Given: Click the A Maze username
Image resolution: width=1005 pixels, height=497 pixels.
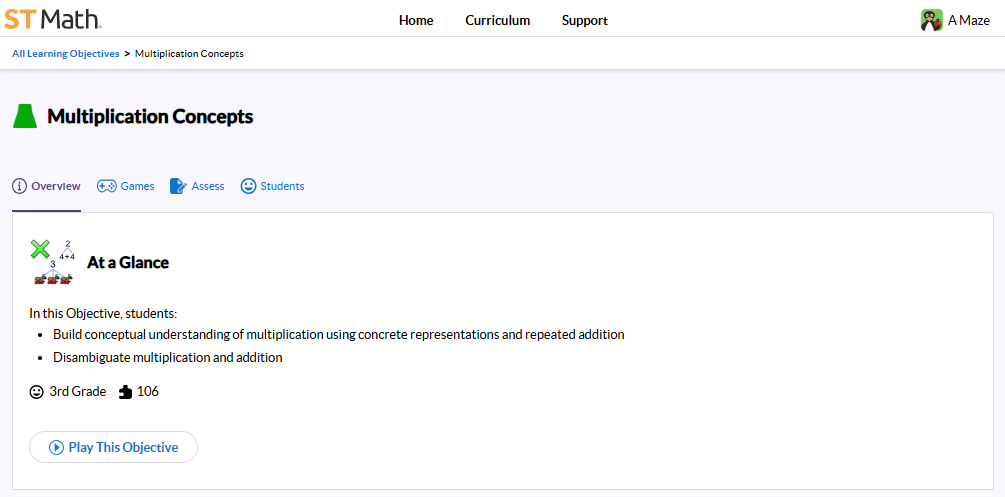Looking at the screenshot, I should pos(968,20).
